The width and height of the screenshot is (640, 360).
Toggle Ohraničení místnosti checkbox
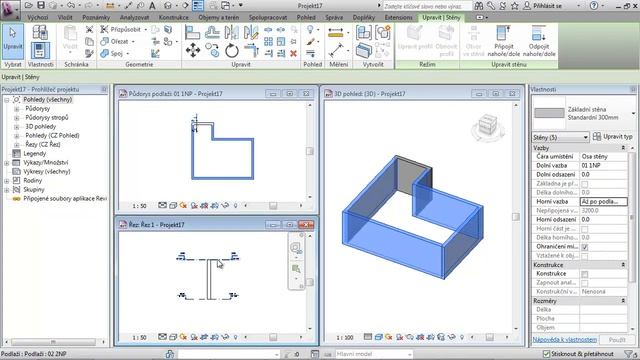pos(584,247)
